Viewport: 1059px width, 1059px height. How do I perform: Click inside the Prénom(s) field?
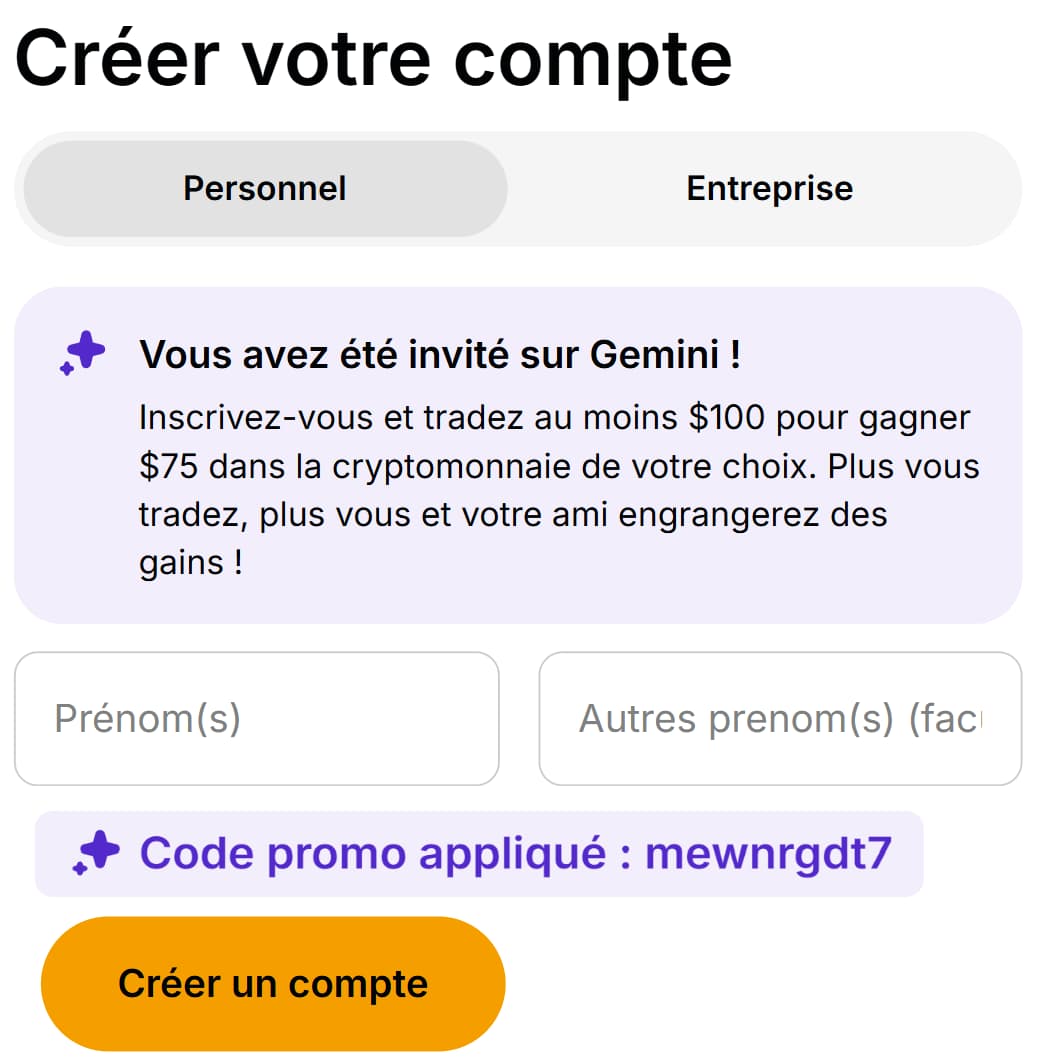pos(256,718)
